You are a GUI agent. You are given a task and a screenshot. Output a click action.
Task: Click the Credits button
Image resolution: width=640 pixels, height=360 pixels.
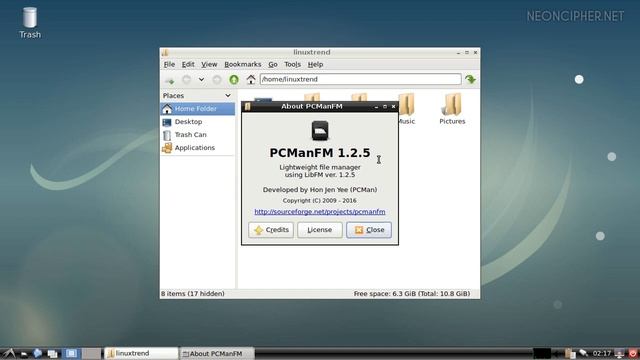[x=271, y=230]
